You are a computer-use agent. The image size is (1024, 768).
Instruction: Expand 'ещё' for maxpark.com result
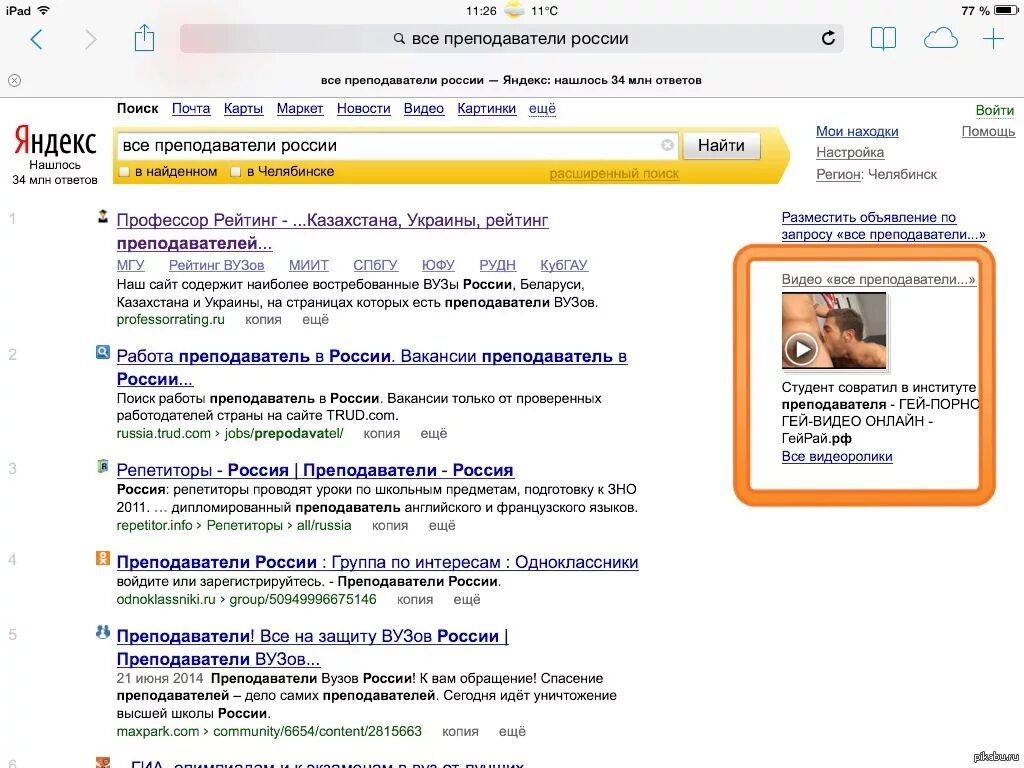click(512, 731)
